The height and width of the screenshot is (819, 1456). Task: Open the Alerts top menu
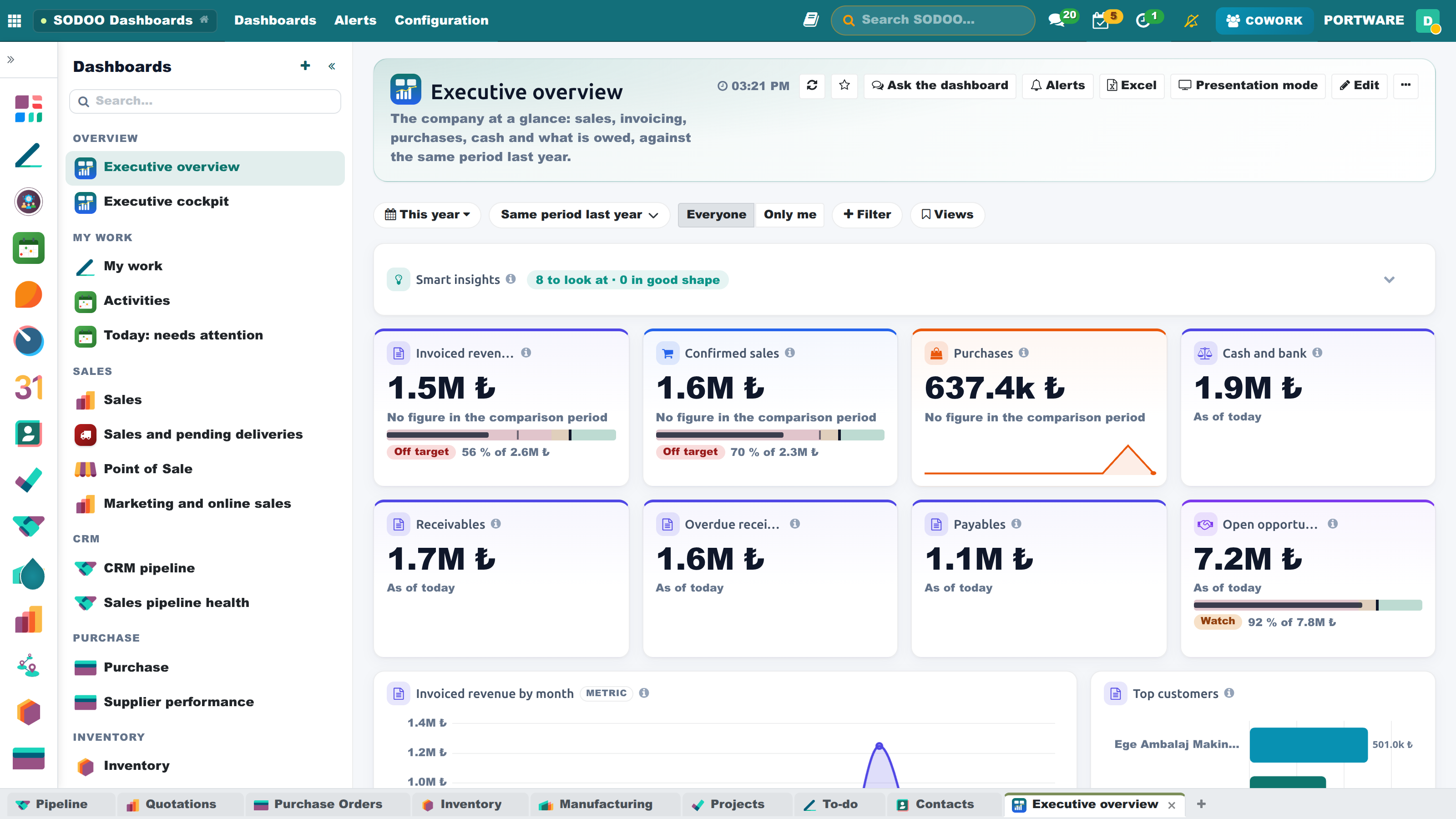pyautogui.click(x=355, y=20)
